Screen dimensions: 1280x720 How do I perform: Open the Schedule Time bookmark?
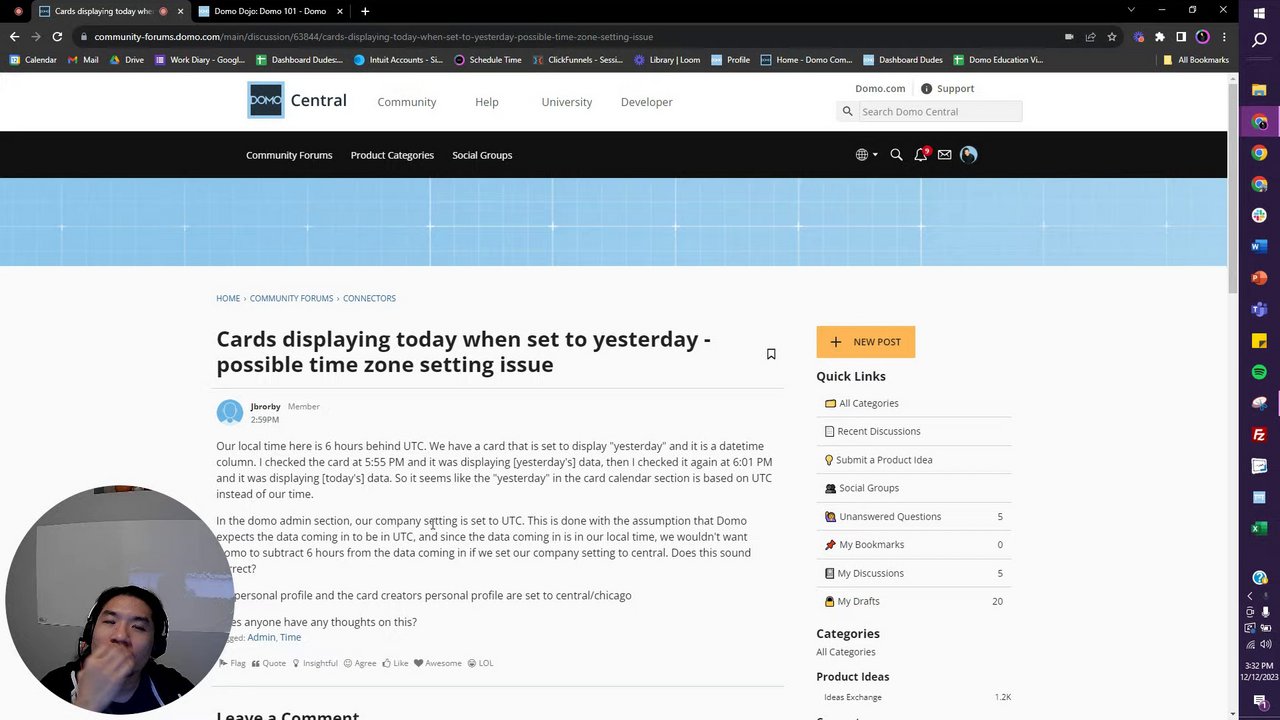coord(488,60)
